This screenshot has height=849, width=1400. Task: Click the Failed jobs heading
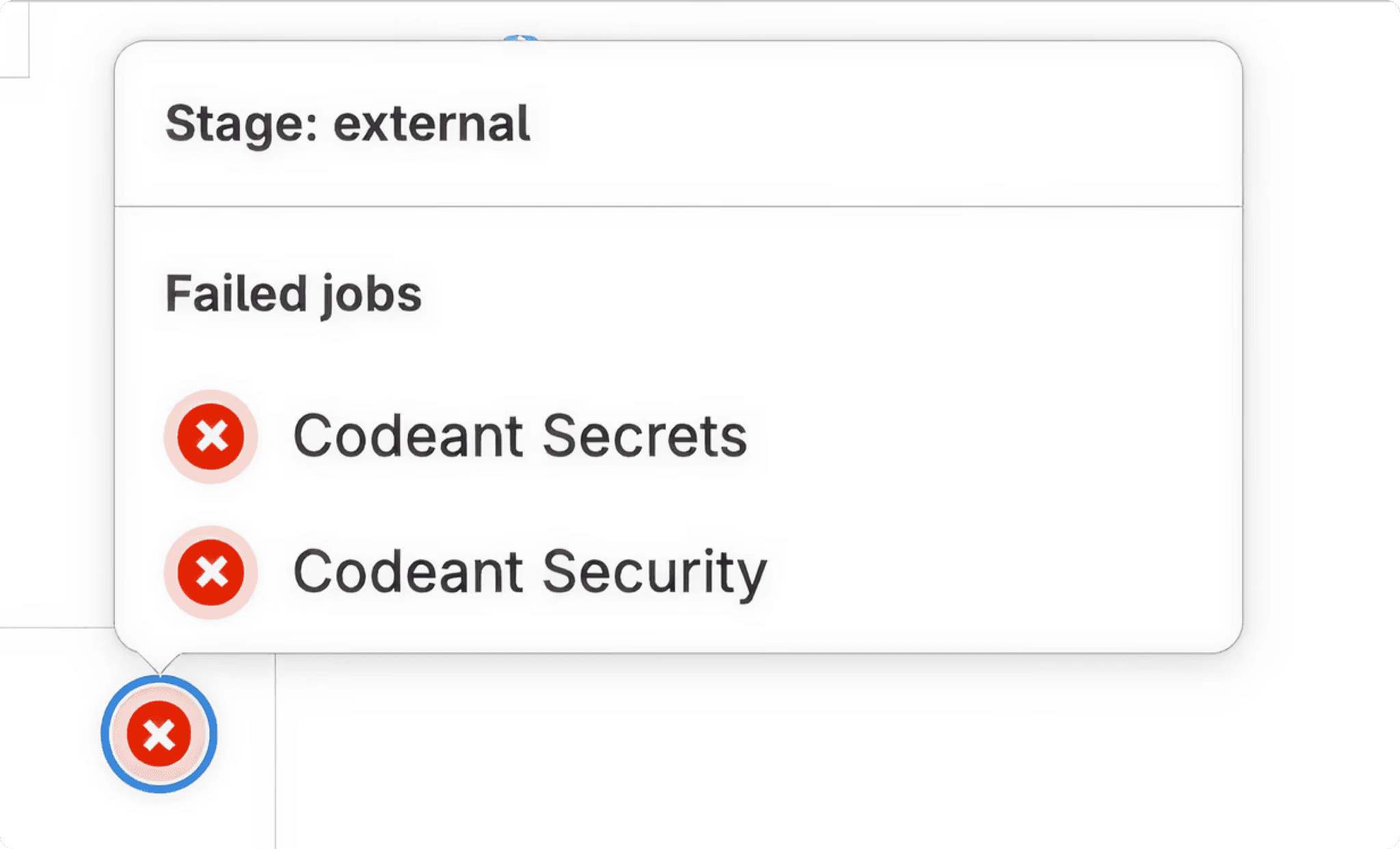click(x=293, y=294)
